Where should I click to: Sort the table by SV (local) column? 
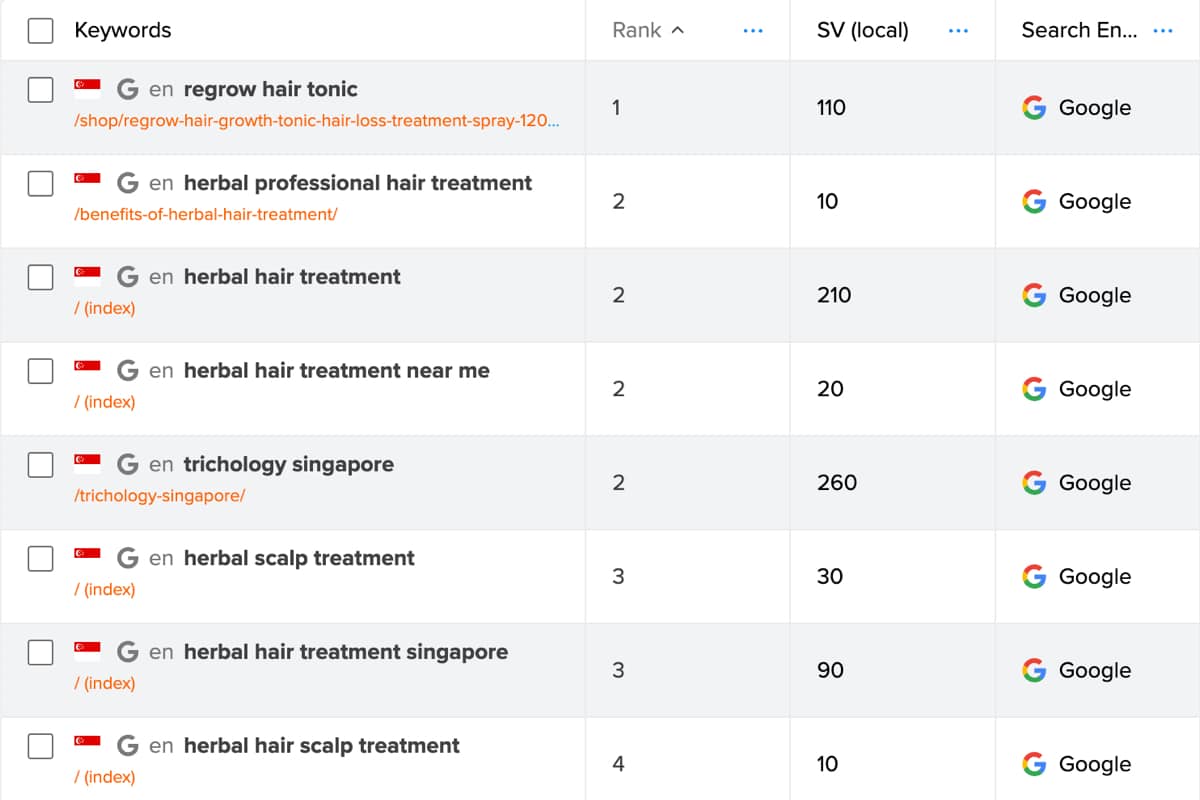point(862,30)
